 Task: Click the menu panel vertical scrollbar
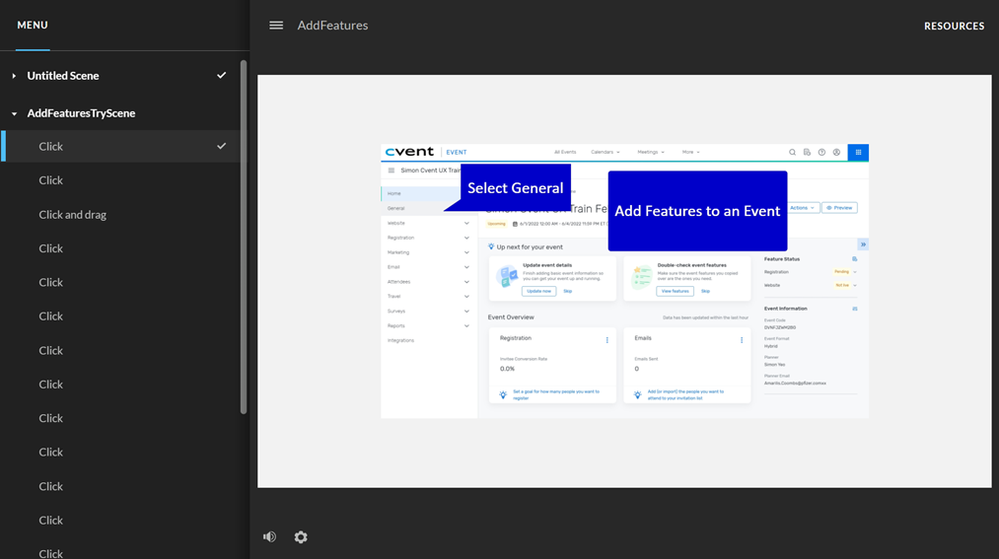coord(243,236)
